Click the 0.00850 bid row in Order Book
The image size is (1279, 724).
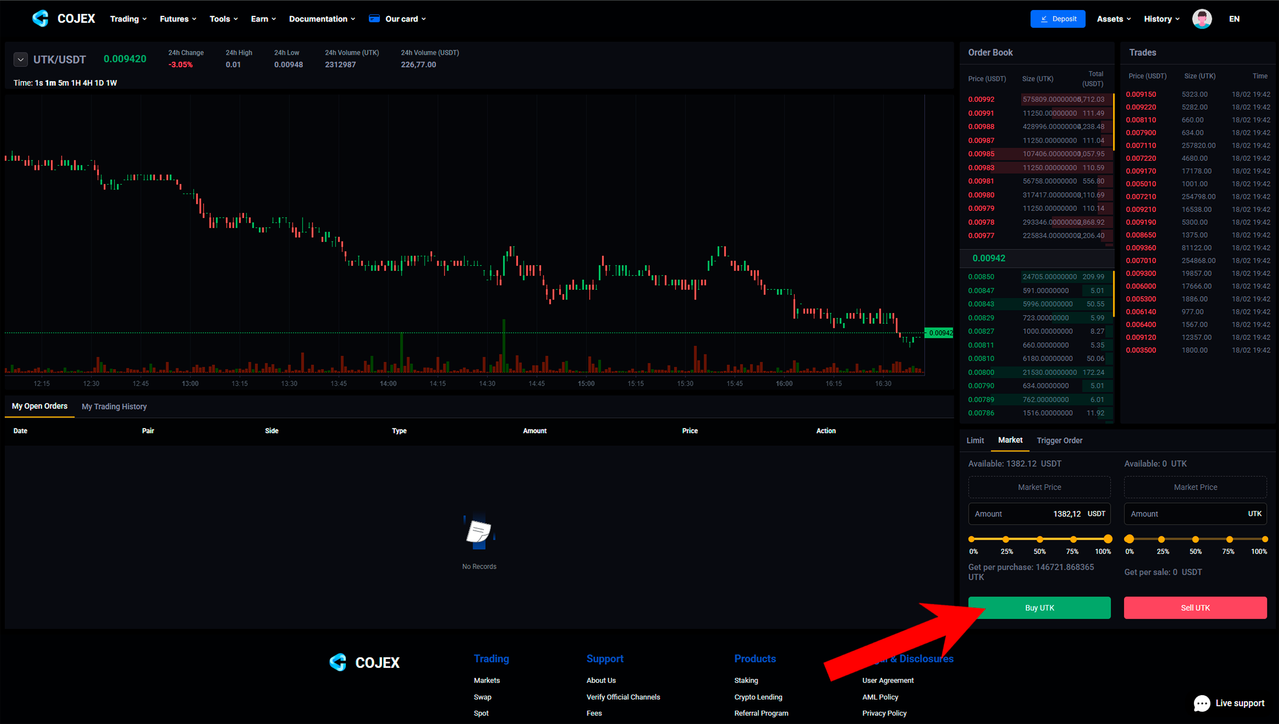click(1037, 277)
